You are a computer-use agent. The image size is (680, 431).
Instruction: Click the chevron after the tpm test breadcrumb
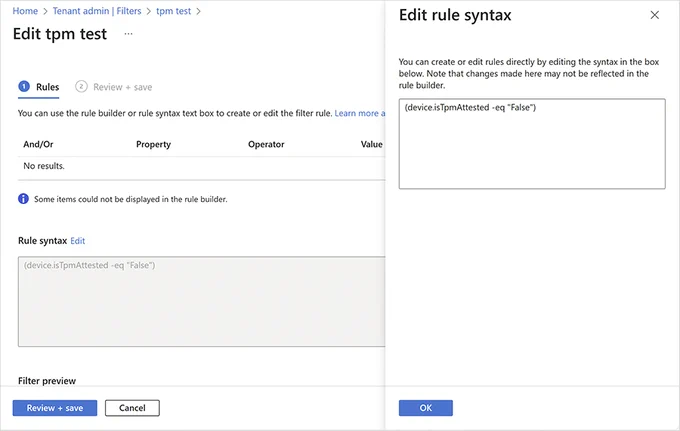coord(199,11)
